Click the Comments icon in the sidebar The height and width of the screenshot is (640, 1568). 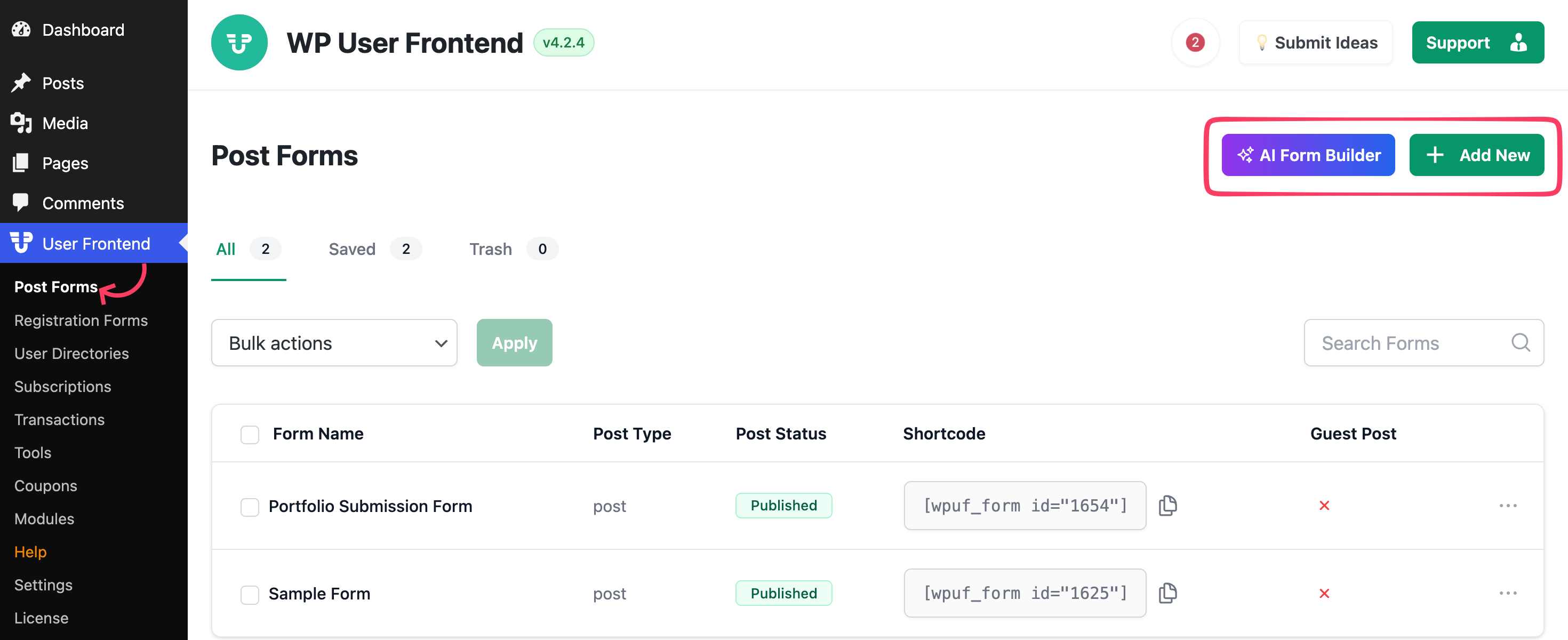(x=21, y=203)
